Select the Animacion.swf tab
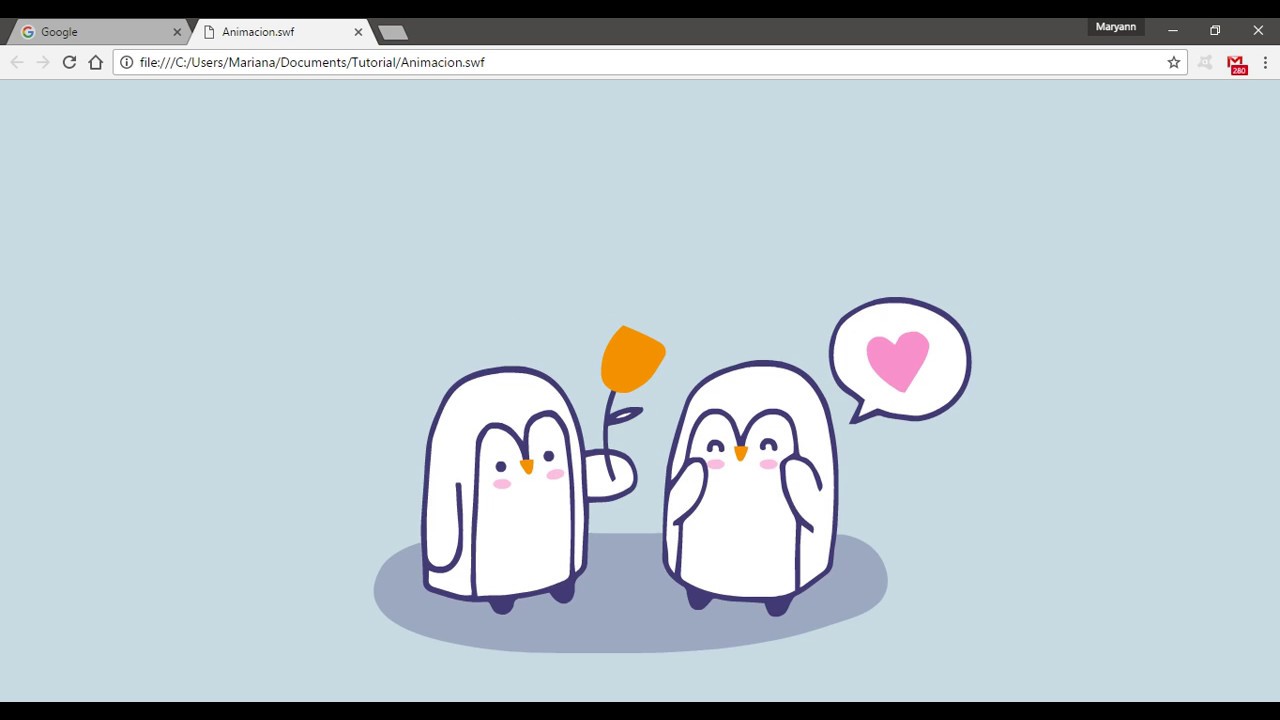Viewport: 1280px width, 720px height. coord(282,32)
